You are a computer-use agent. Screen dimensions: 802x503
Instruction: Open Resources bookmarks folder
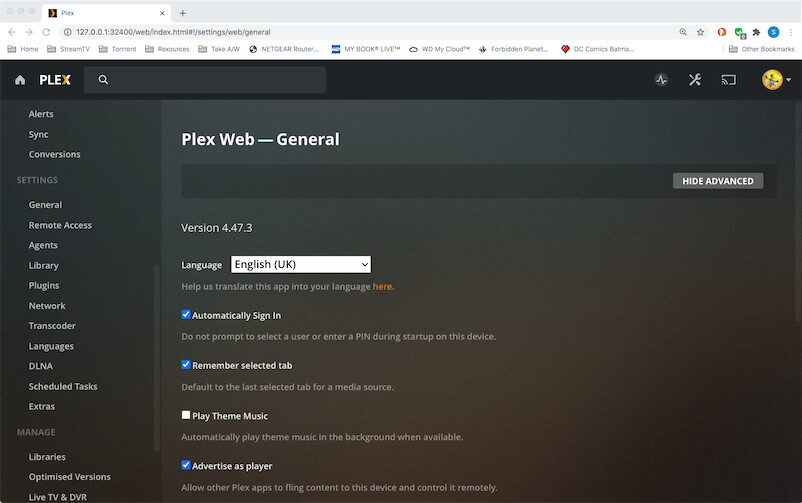tap(167, 49)
